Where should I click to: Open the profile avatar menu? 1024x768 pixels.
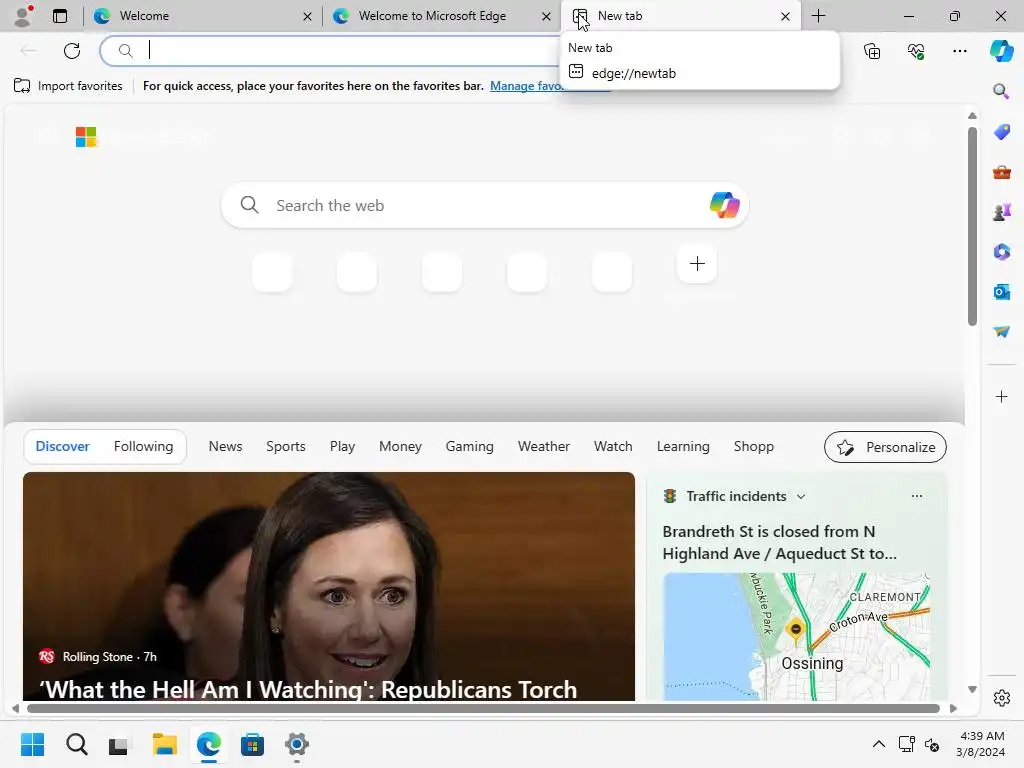click(24, 16)
